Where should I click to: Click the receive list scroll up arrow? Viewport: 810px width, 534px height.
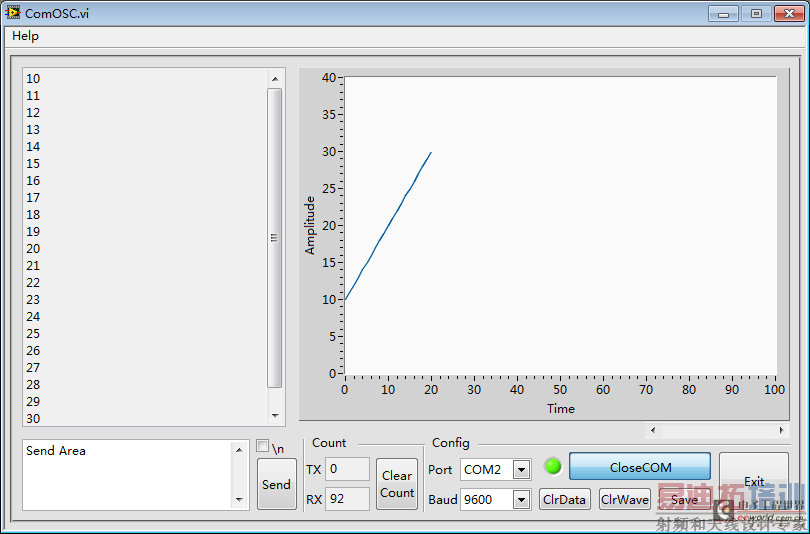[275, 79]
